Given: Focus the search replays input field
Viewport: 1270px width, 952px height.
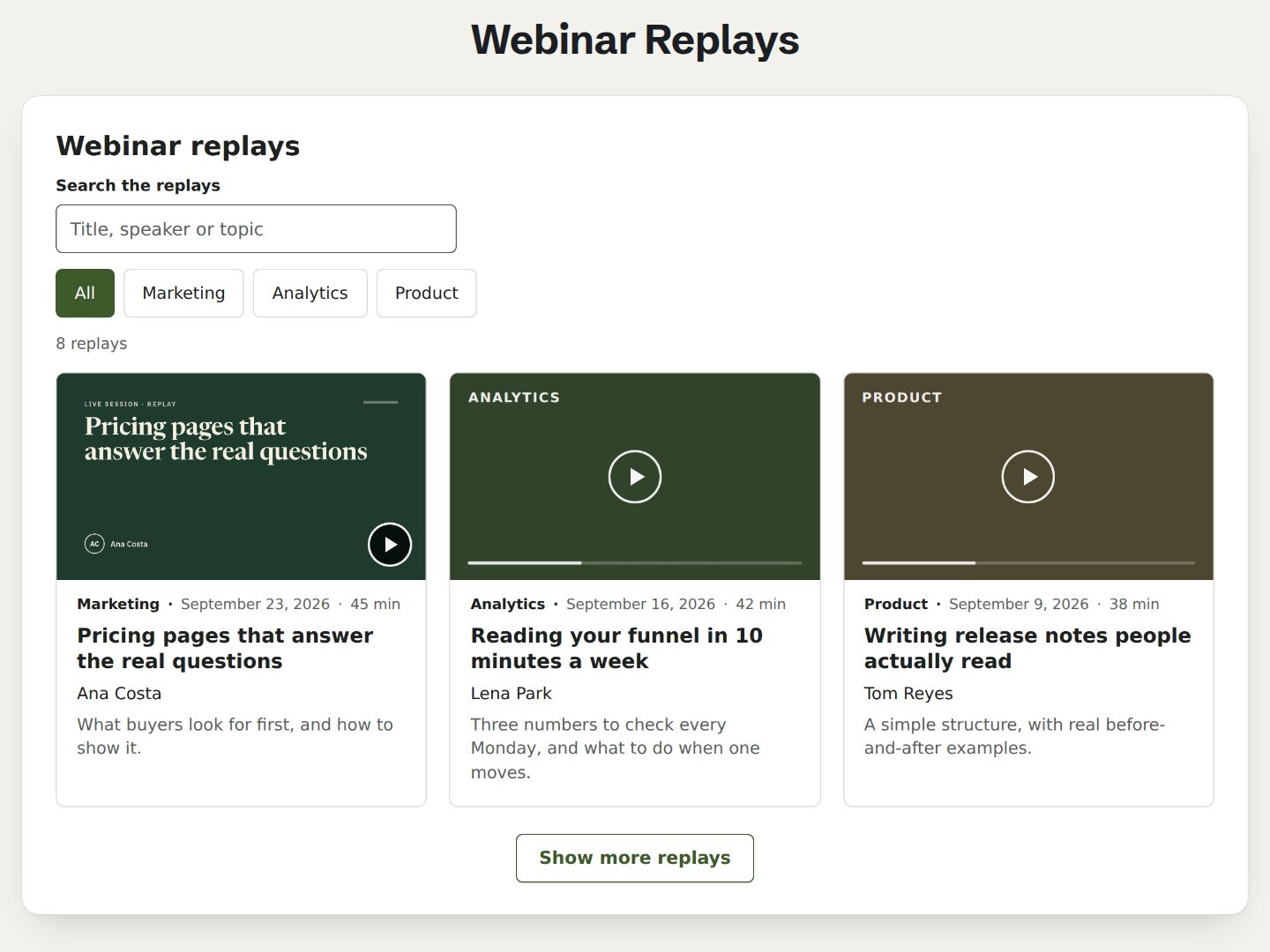Looking at the screenshot, I should click(256, 229).
